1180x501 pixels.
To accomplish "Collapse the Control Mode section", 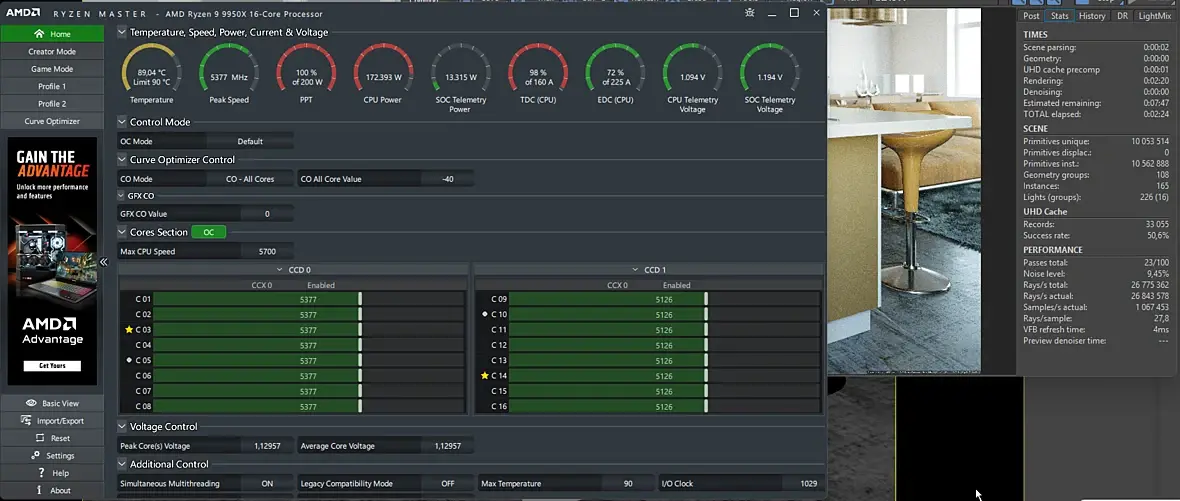I will click(x=122, y=122).
